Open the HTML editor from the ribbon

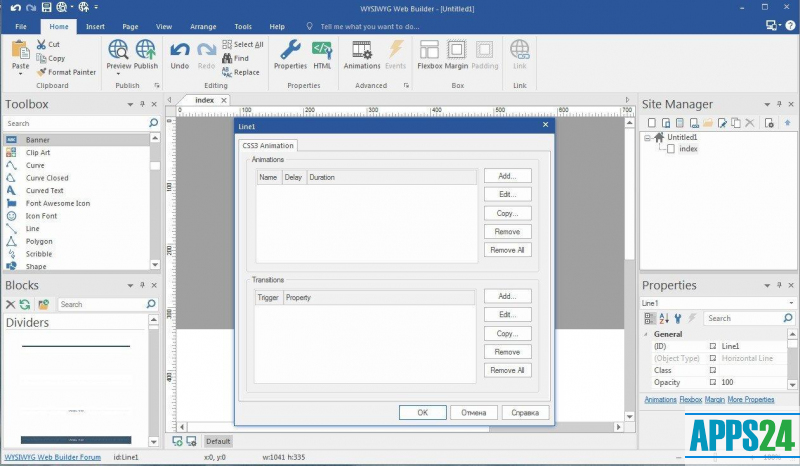[x=322, y=53]
